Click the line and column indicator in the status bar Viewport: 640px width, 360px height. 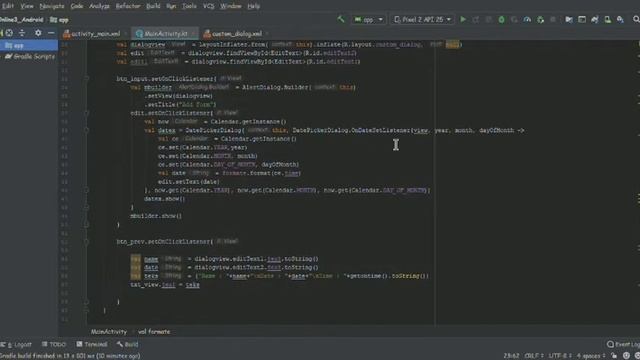(511, 356)
